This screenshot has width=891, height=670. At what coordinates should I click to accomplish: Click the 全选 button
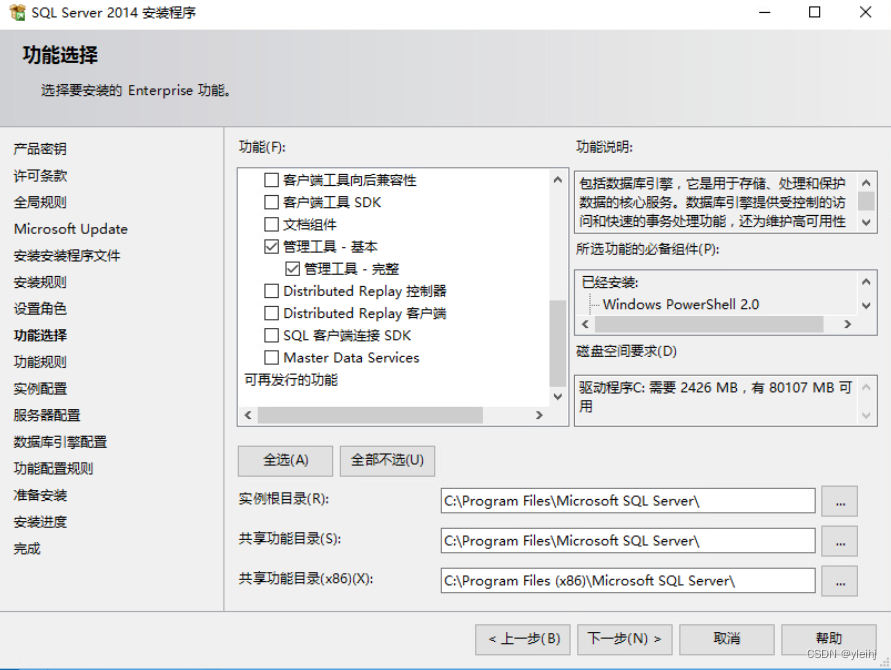284,461
